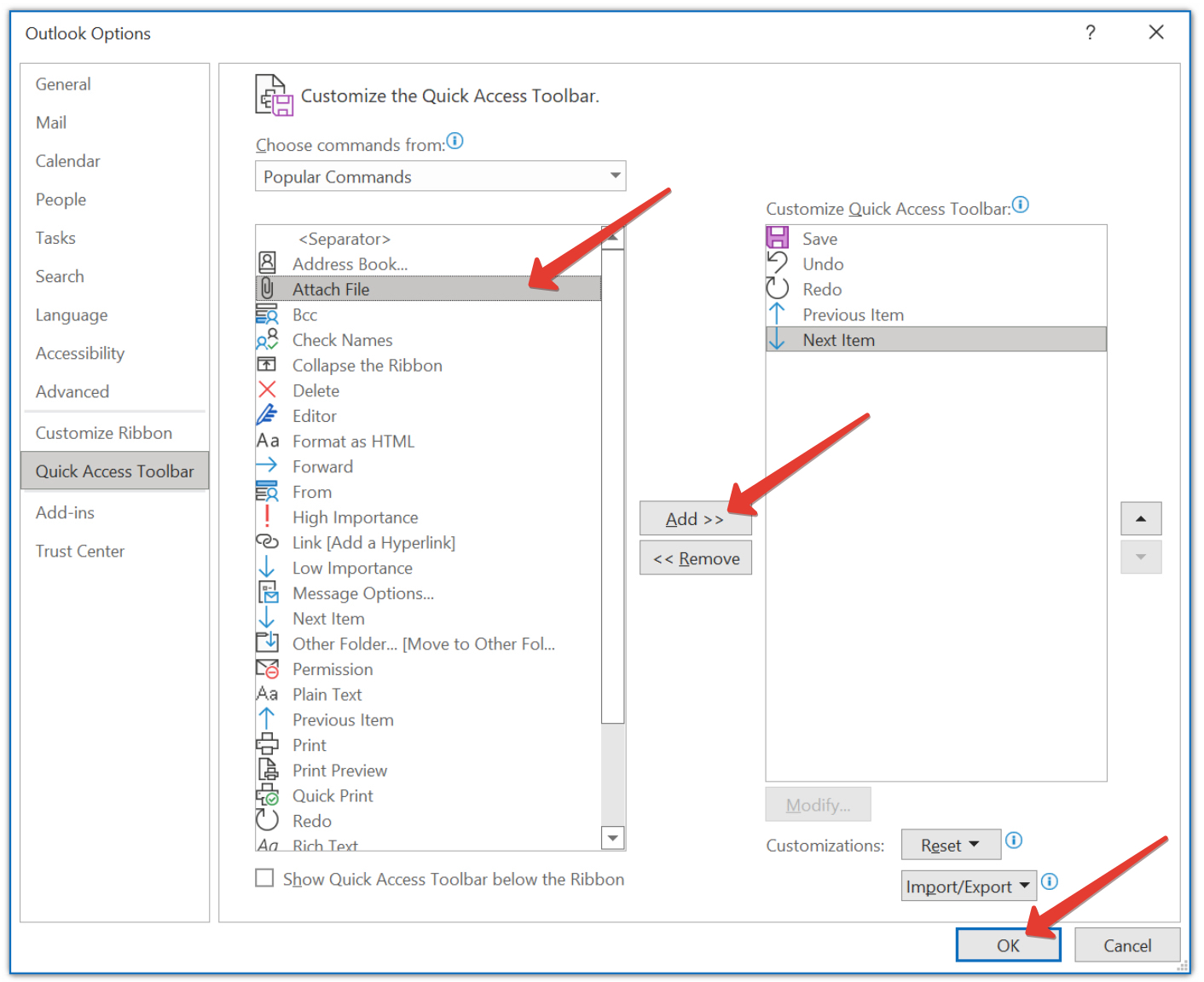Click the Move Up arrow button

pyautogui.click(x=1141, y=518)
